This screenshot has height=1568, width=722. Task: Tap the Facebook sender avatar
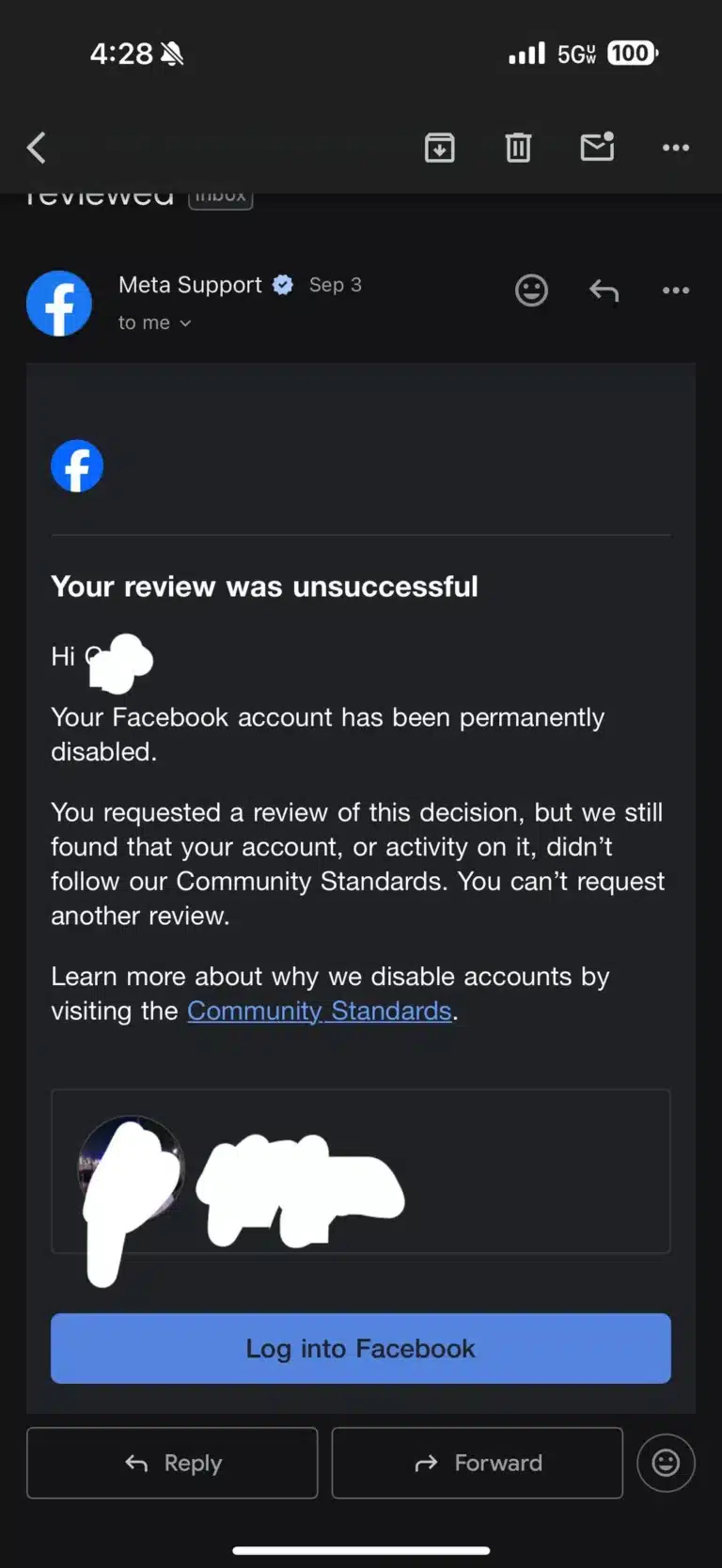pos(59,304)
